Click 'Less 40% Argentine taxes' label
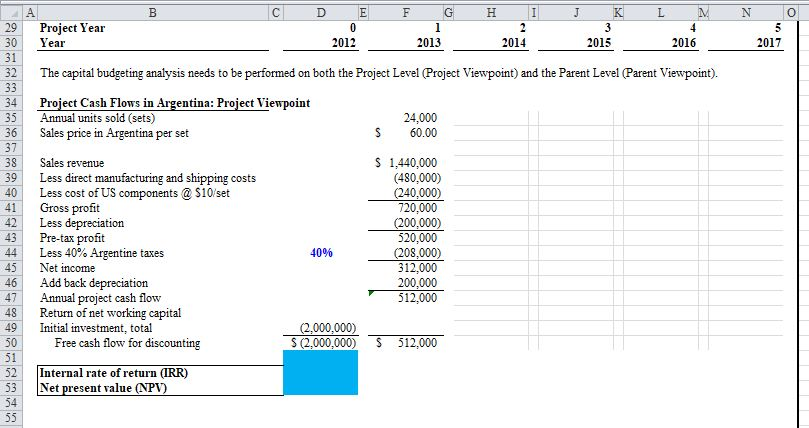809x428 pixels. pos(102,253)
